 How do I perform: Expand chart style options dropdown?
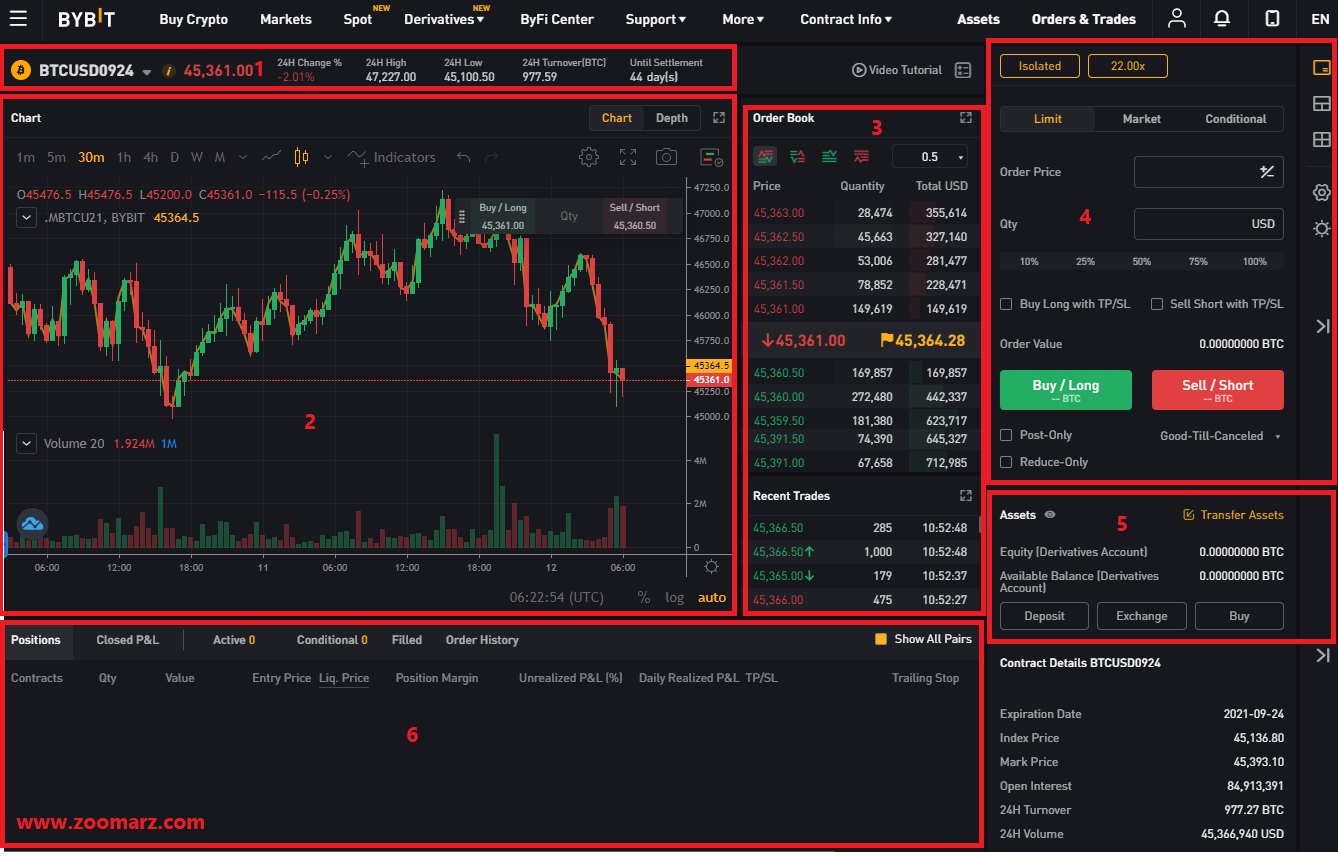(x=328, y=157)
